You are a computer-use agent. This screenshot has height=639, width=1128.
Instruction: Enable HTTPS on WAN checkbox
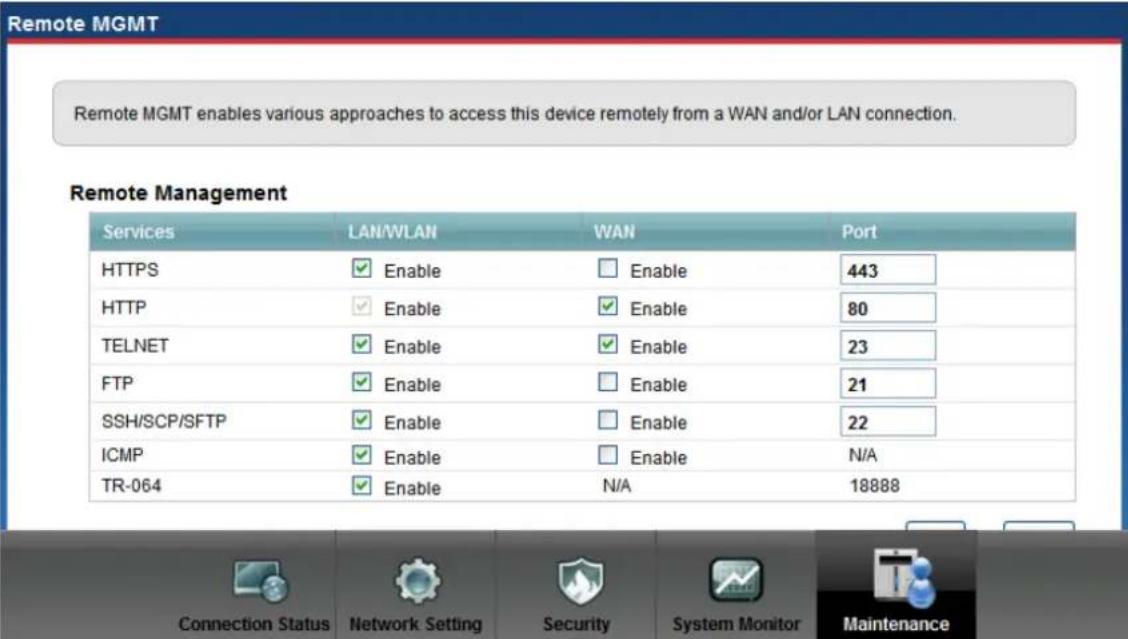pyautogui.click(x=607, y=268)
